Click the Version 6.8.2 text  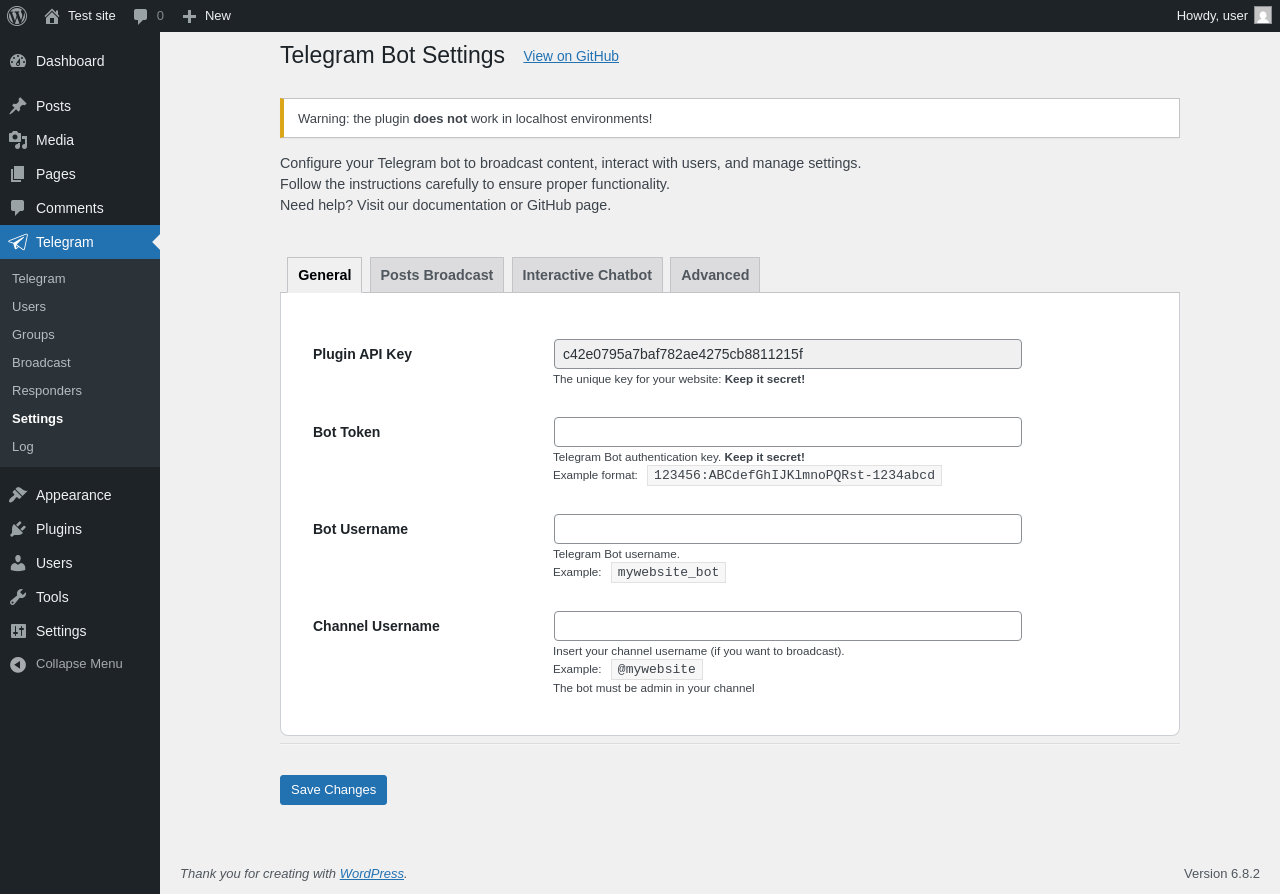tap(1222, 873)
